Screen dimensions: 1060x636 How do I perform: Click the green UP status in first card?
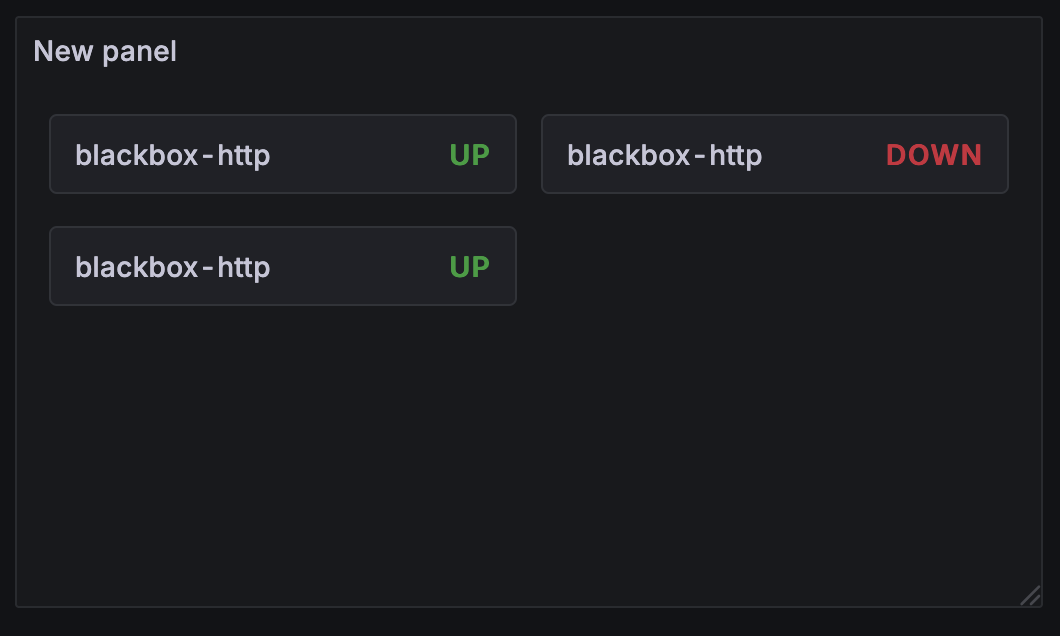[469, 155]
